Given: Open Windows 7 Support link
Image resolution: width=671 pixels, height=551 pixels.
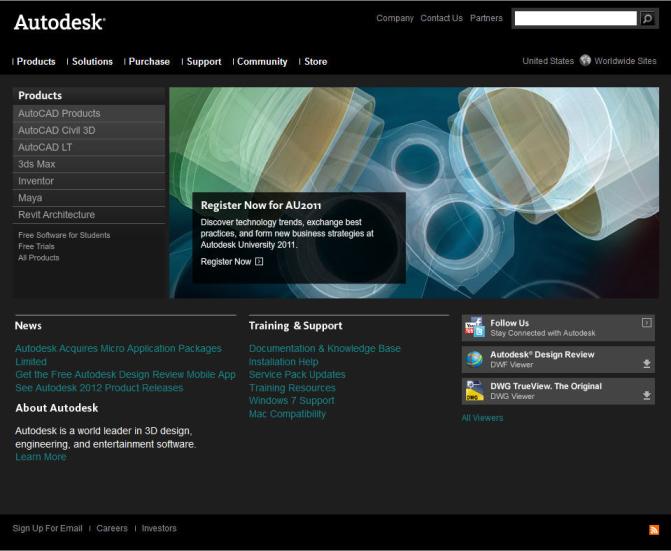Looking at the screenshot, I should [291, 401].
